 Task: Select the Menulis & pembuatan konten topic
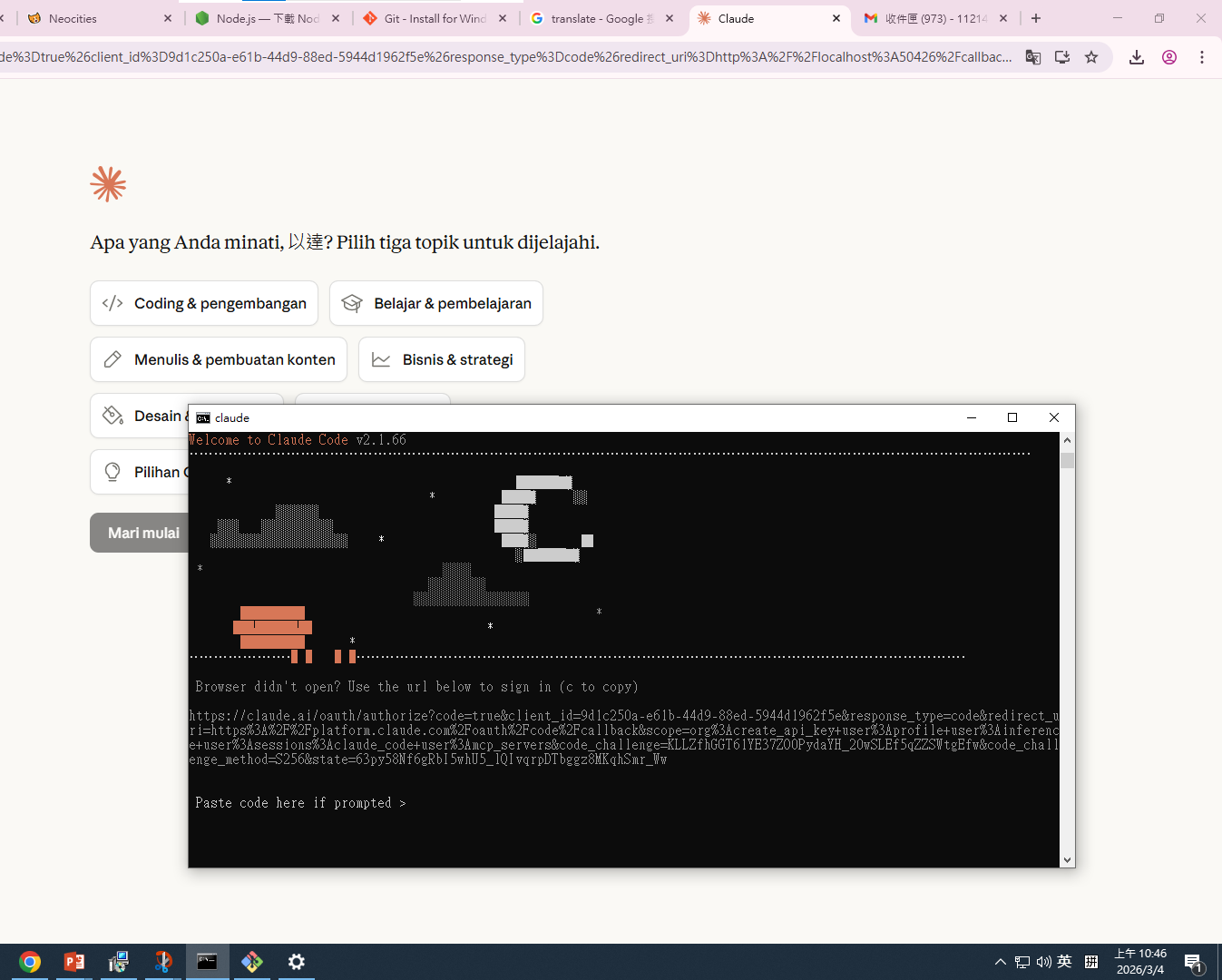click(x=219, y=359)
